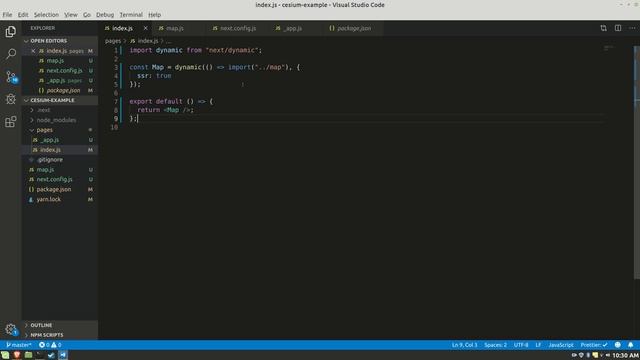This screenshot has height=360, width=640.
Task: Open package.json in project tree
Action: [60, 189]
